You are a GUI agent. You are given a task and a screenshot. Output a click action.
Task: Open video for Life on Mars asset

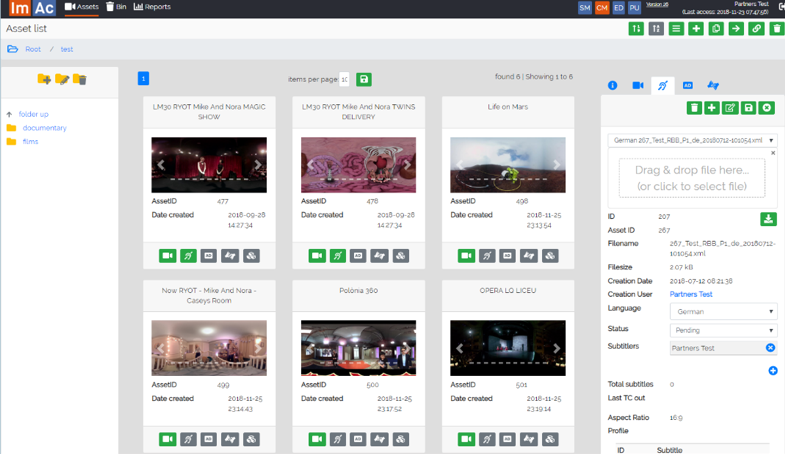[x=466, y=256]
